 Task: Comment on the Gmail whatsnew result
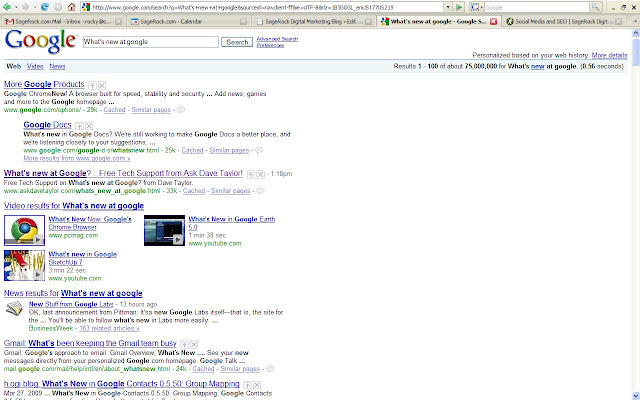pos(270,369)
